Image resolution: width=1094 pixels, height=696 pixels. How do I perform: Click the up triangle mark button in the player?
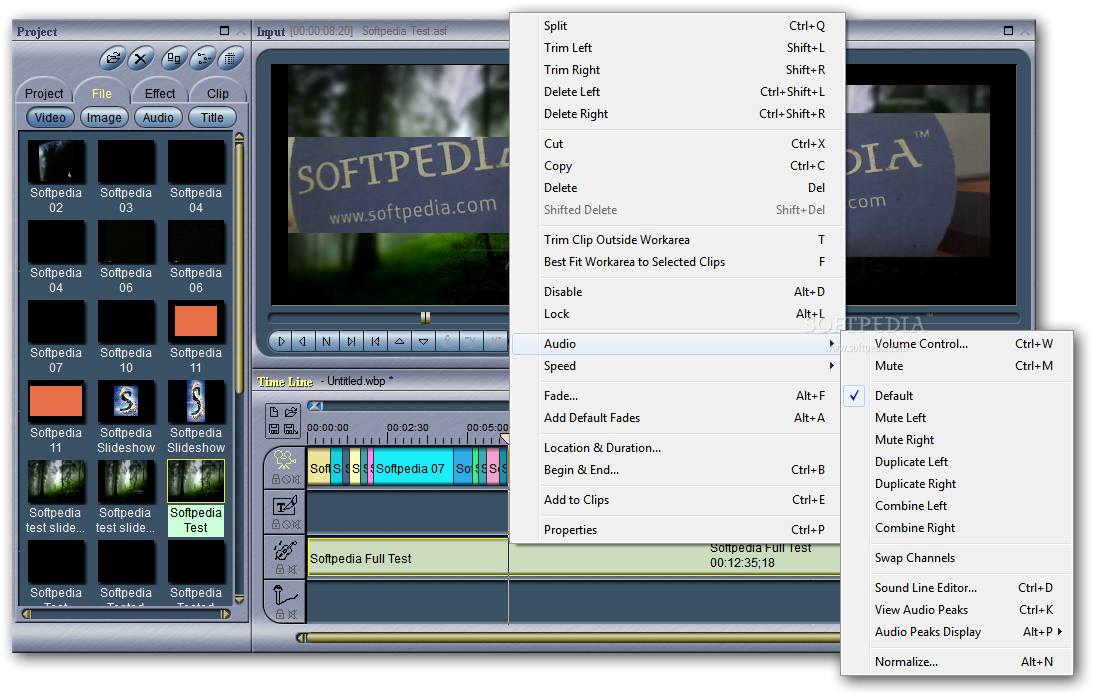pos(399,342)
